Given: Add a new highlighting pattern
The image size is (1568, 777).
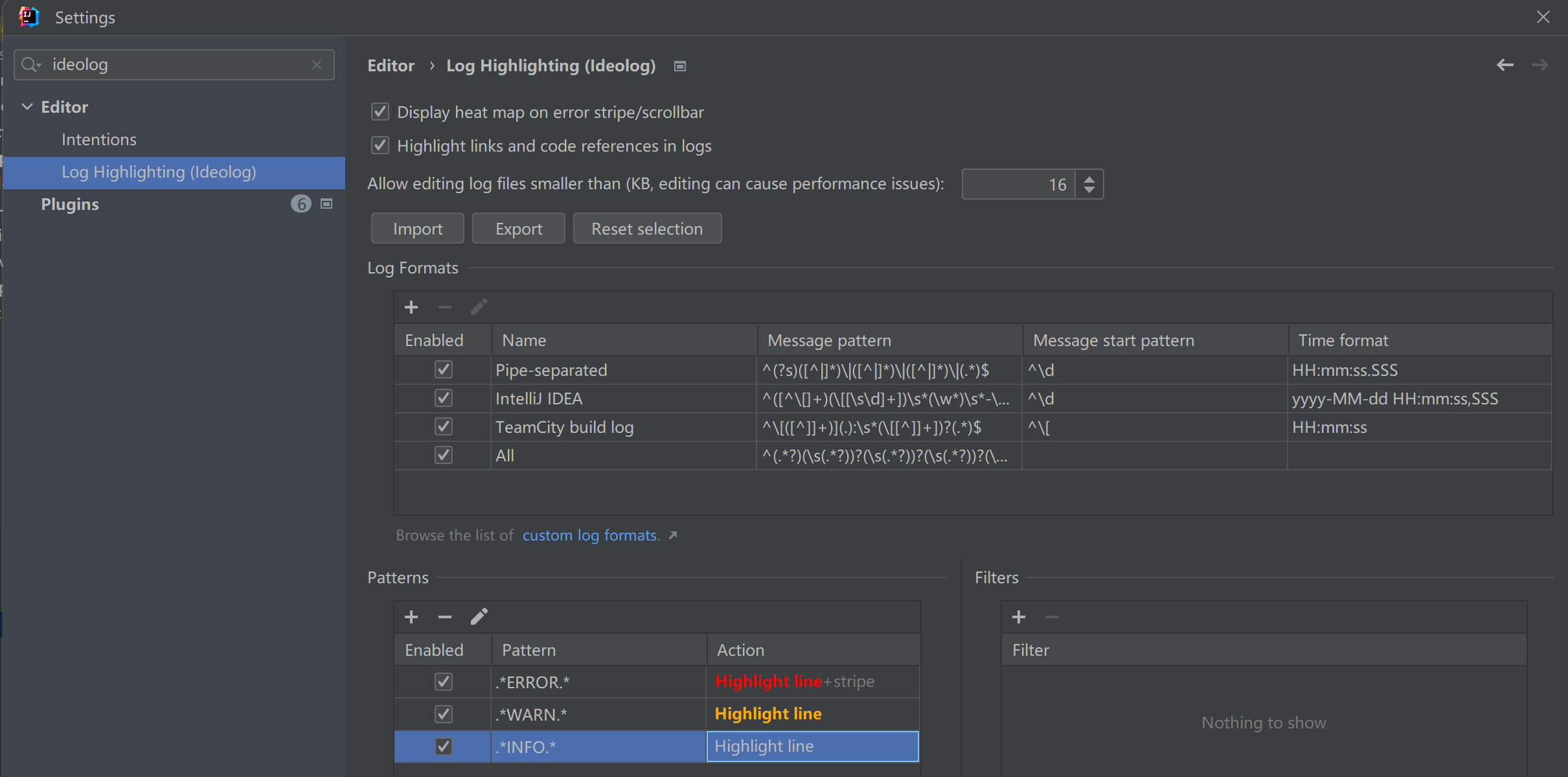Looking at the screenshot, I should coord(411,617).
